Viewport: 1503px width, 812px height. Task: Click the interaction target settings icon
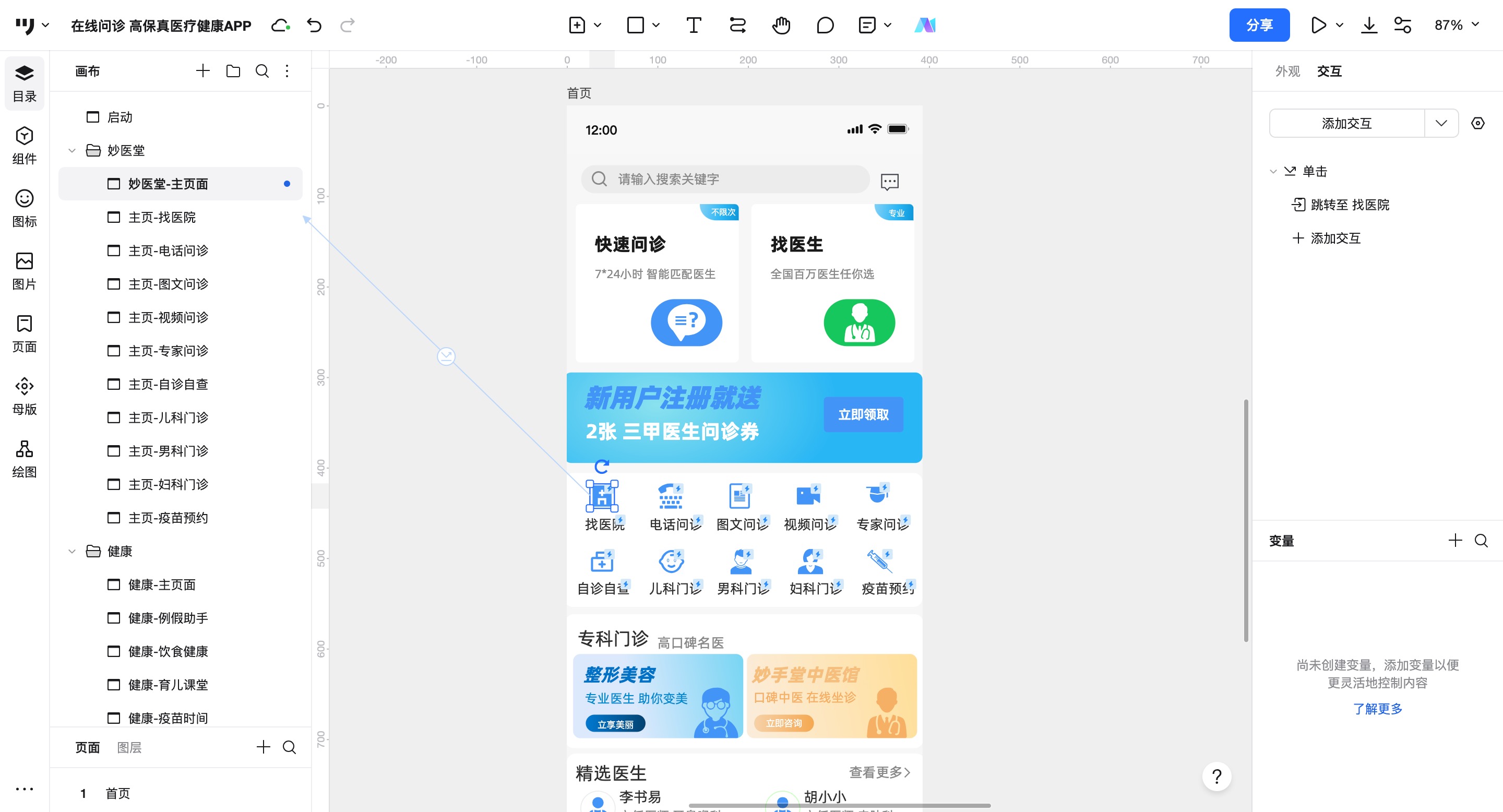[x=1477, y=123]
